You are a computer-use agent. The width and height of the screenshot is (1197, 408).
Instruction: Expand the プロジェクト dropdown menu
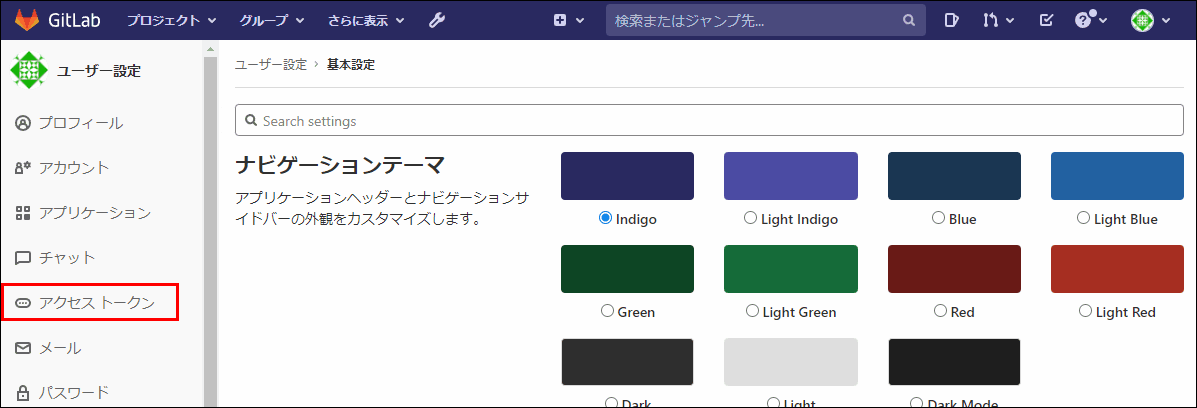[171, 21]
